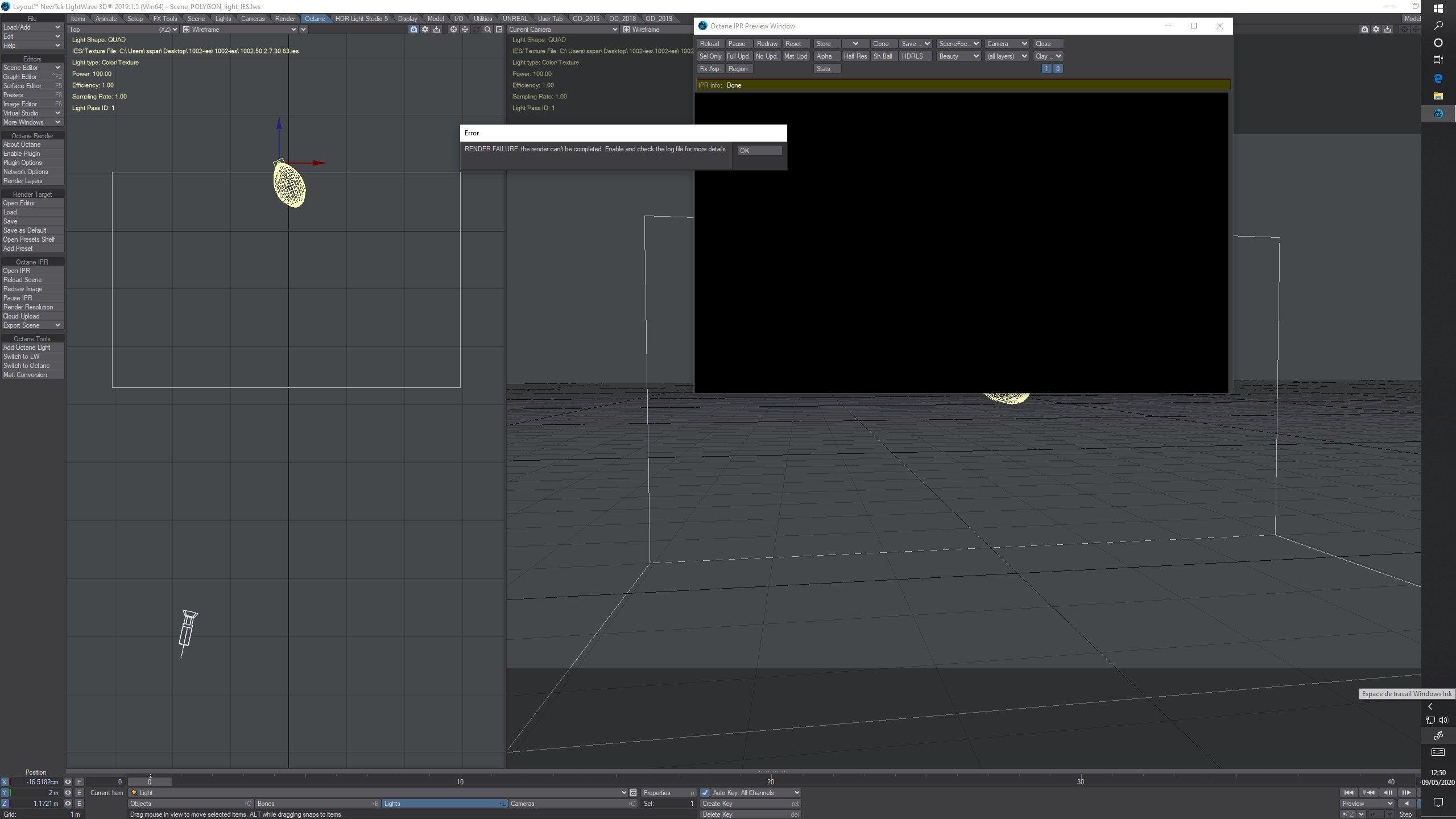The width and height of the screenshot is (1456, 819).
Task: Click frame 0 marker on timeline slider
Action: click(x=150, y=782)
